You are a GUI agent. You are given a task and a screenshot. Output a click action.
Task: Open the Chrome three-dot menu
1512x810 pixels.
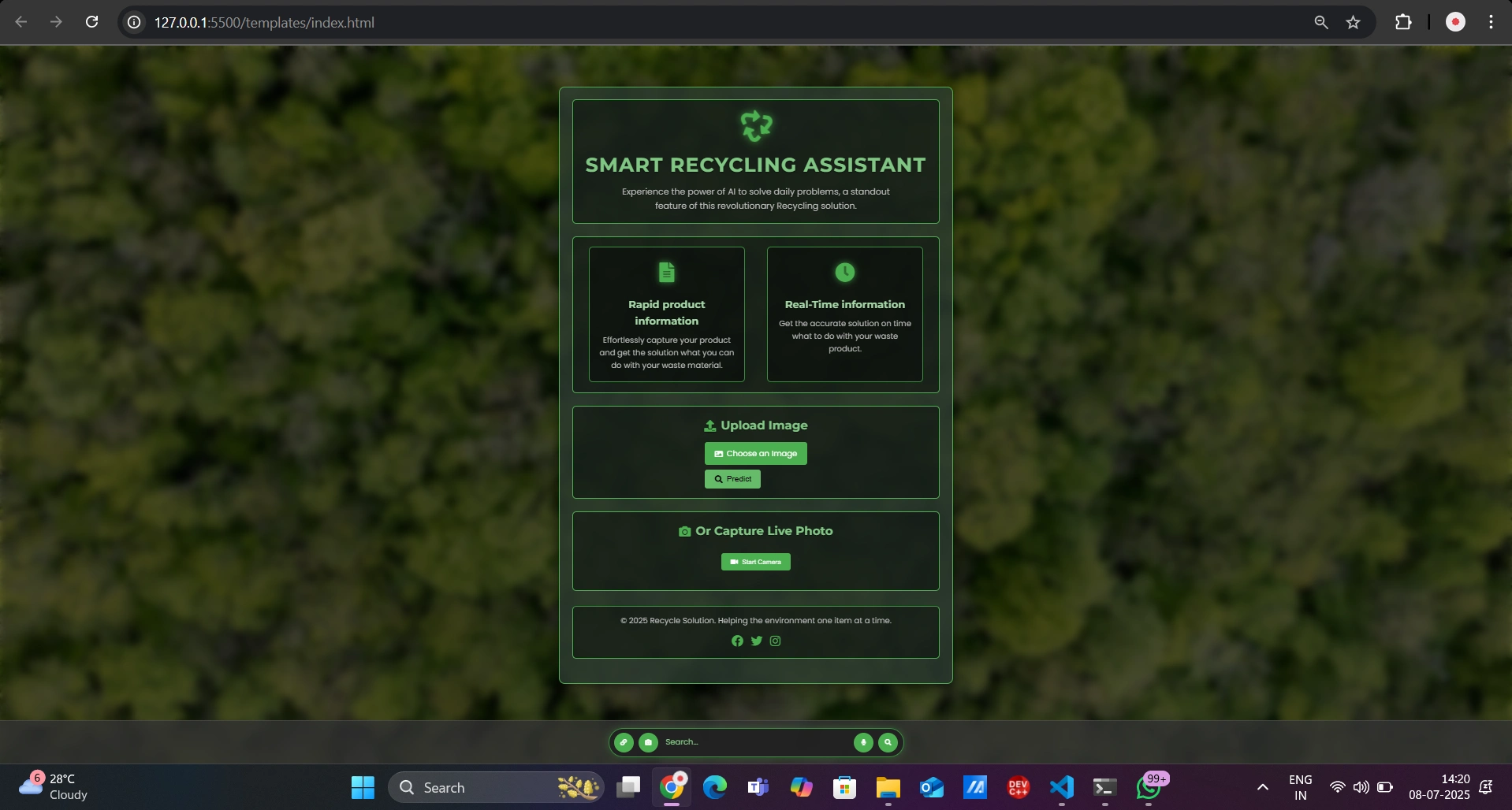click(1491, 22)
